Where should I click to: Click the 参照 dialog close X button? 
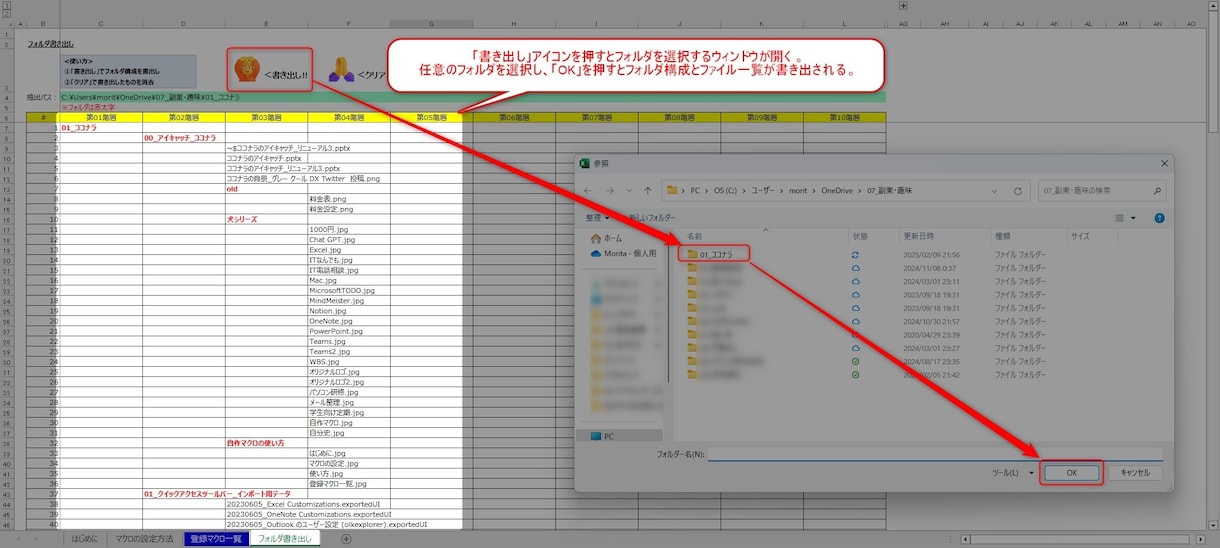coord(1164,162)
